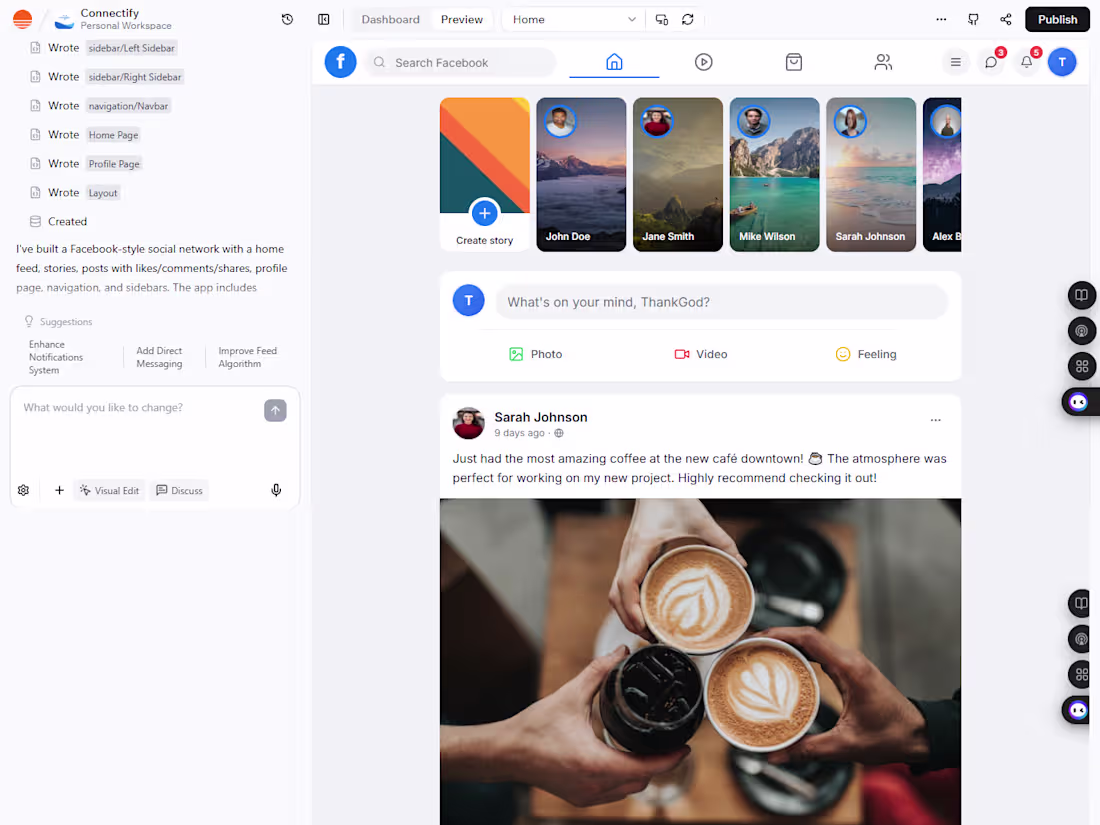Click the What's on your mind field

point(722,302)
